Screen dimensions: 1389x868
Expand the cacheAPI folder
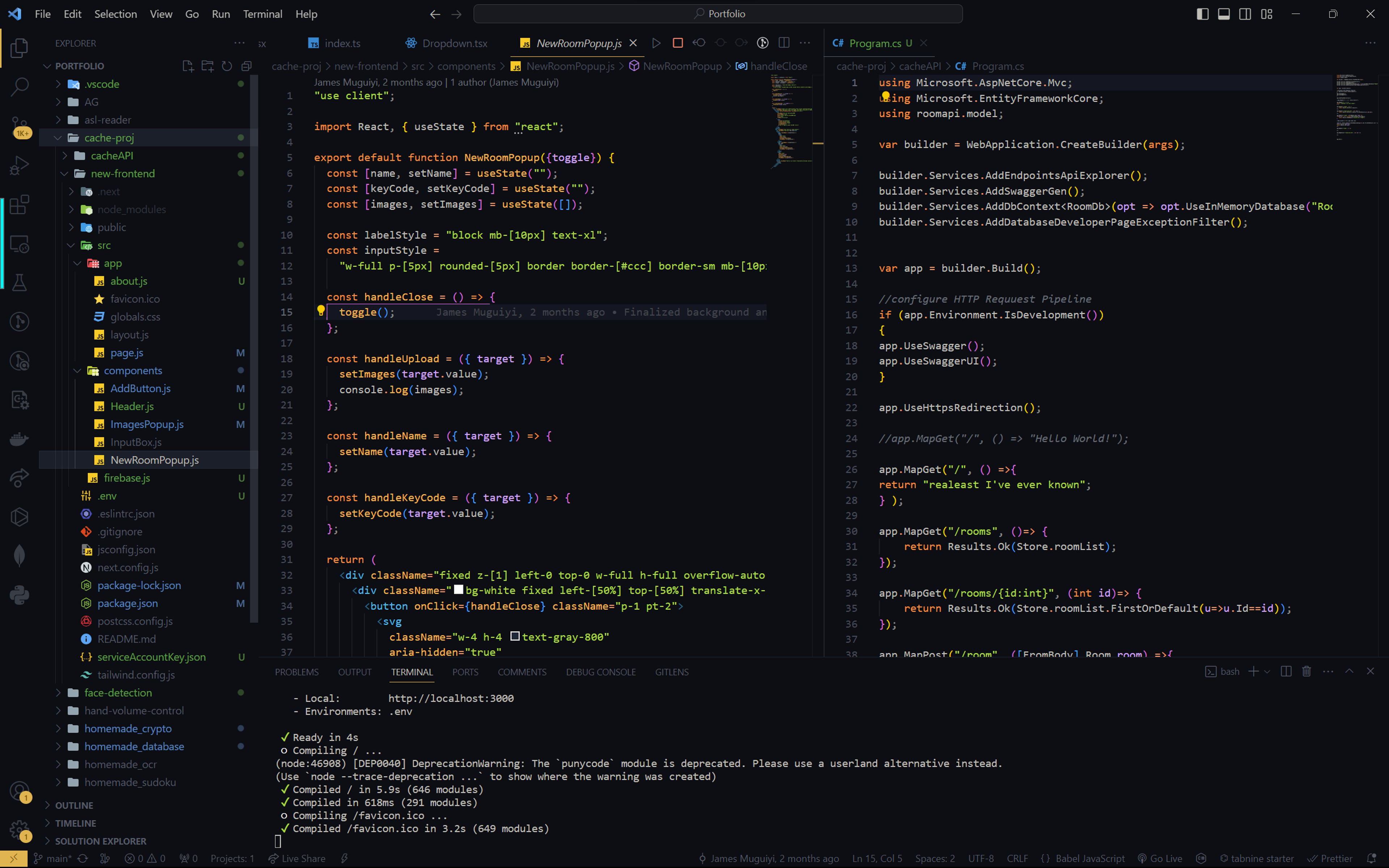click(x=148, y=156)
